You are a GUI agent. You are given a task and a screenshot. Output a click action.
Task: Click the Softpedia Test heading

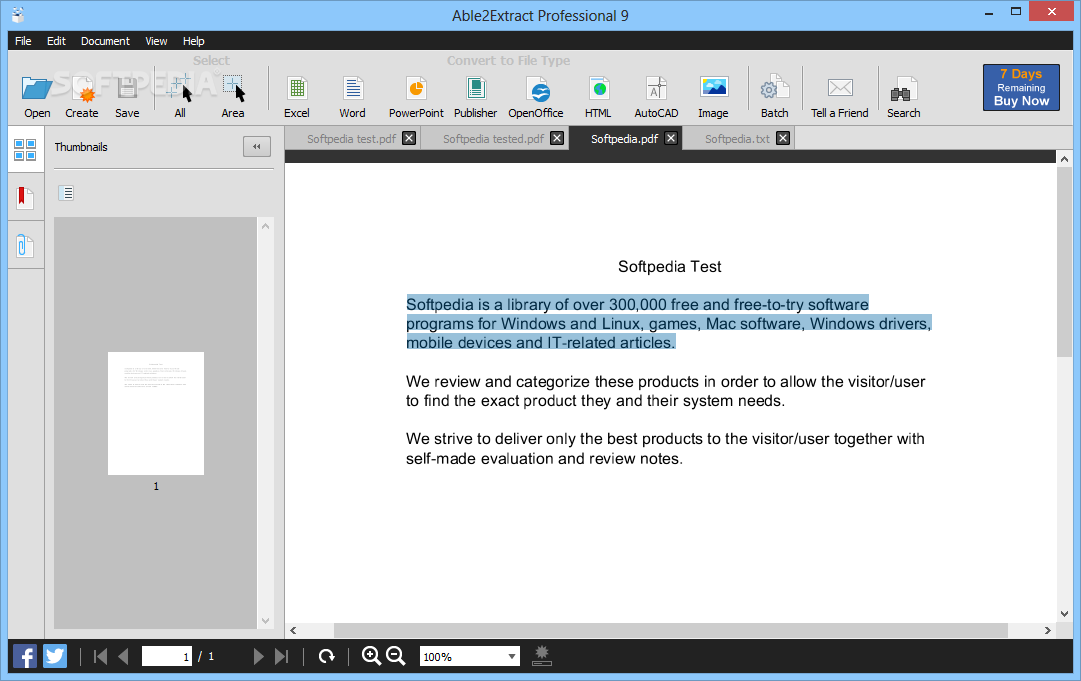tap(669, 267)
